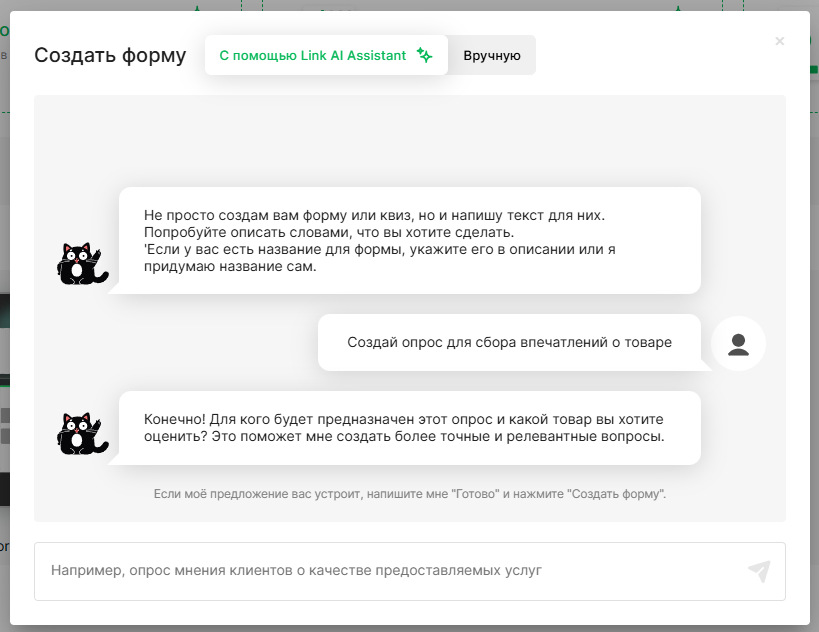Switch to the Link AI Assistant tab

click(x=326, y=55)
